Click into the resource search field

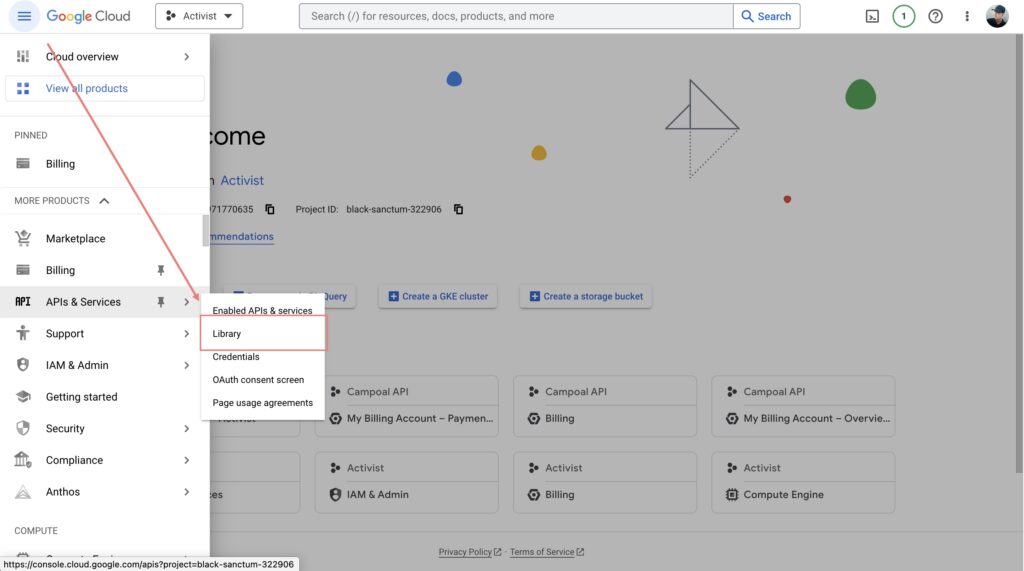coord(516,16)
